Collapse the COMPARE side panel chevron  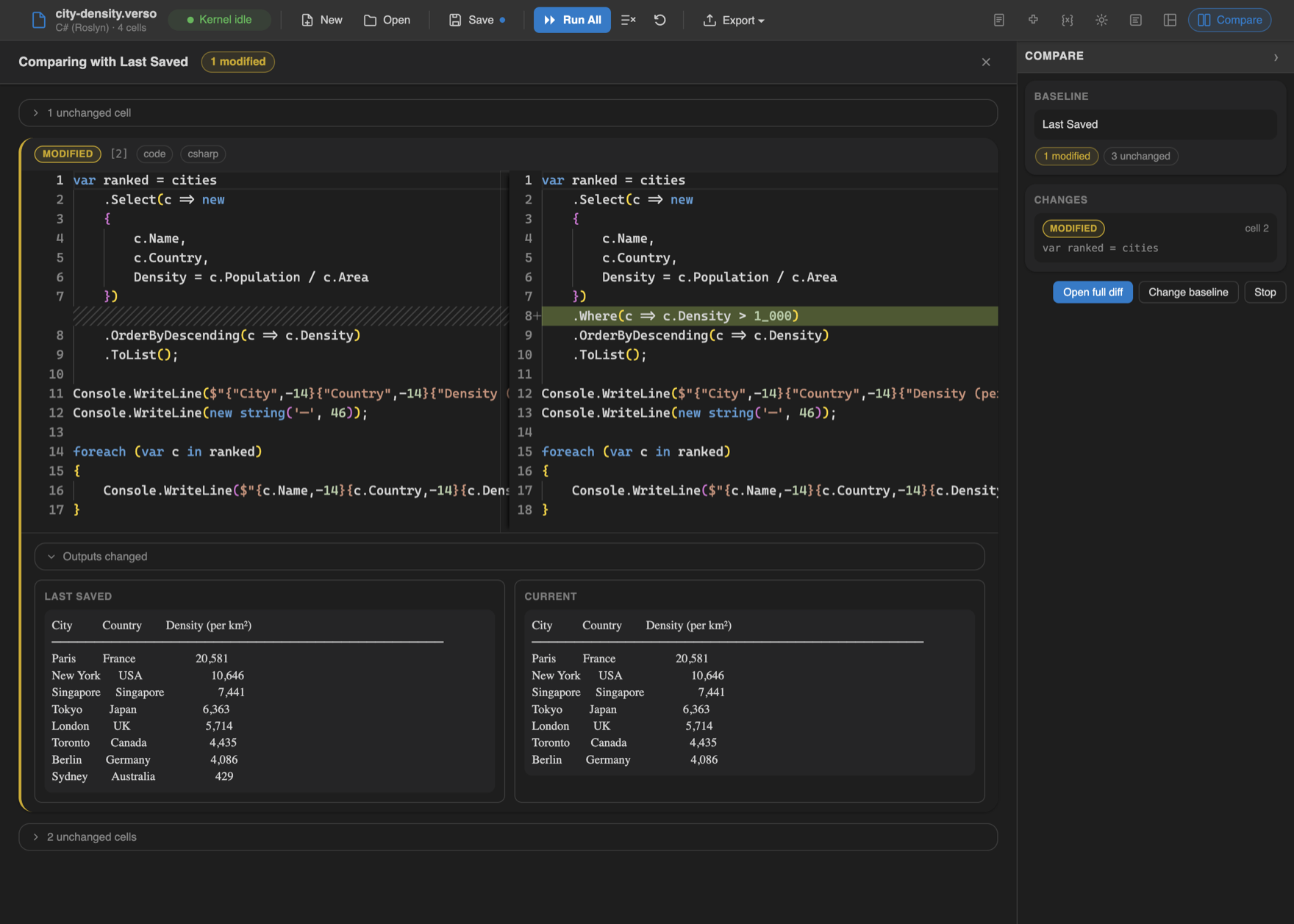1276,57
